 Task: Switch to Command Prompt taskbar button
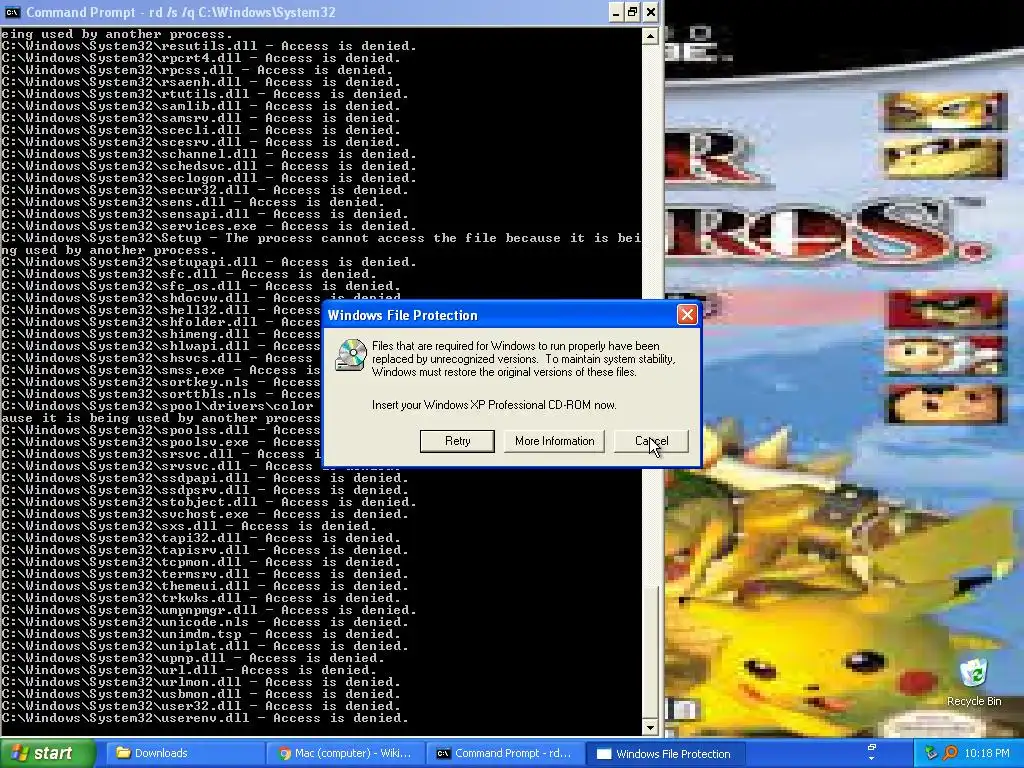coord(505,753)
